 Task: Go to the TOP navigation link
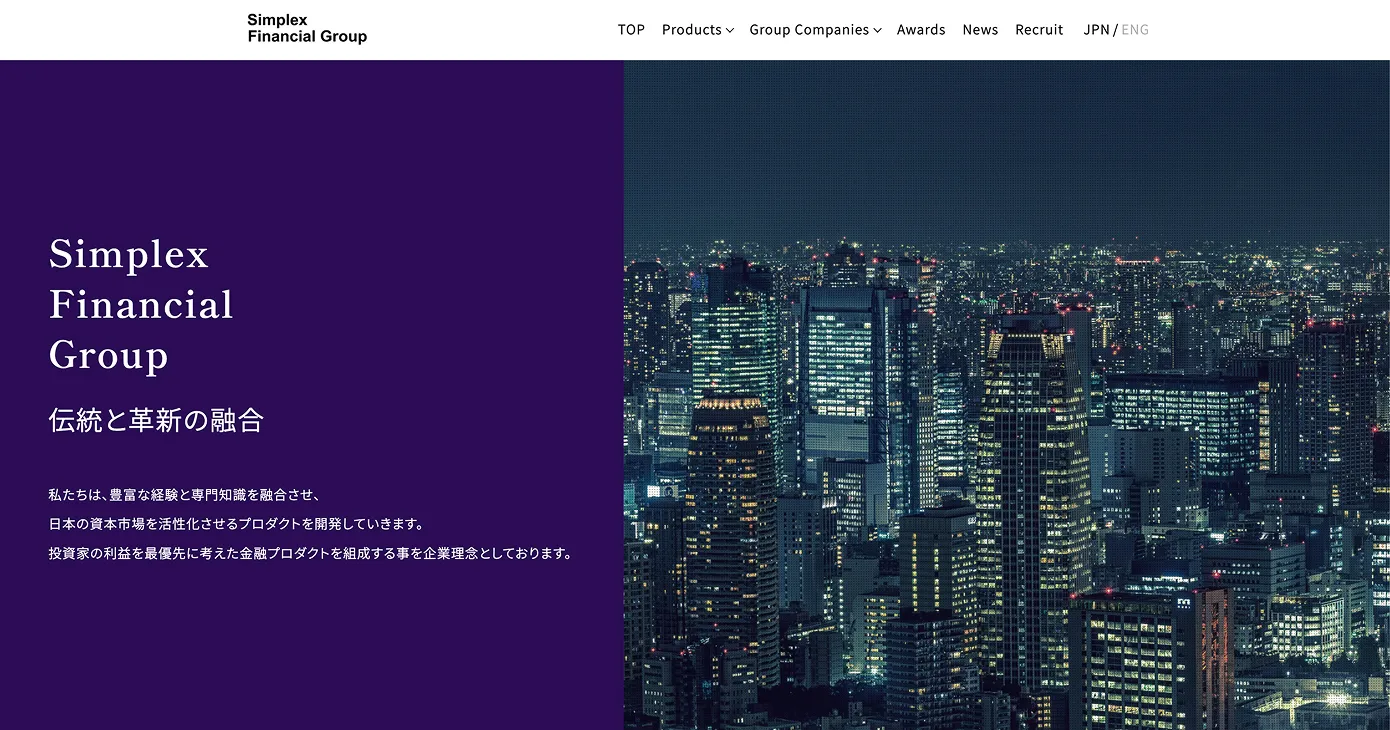(631, 30)
